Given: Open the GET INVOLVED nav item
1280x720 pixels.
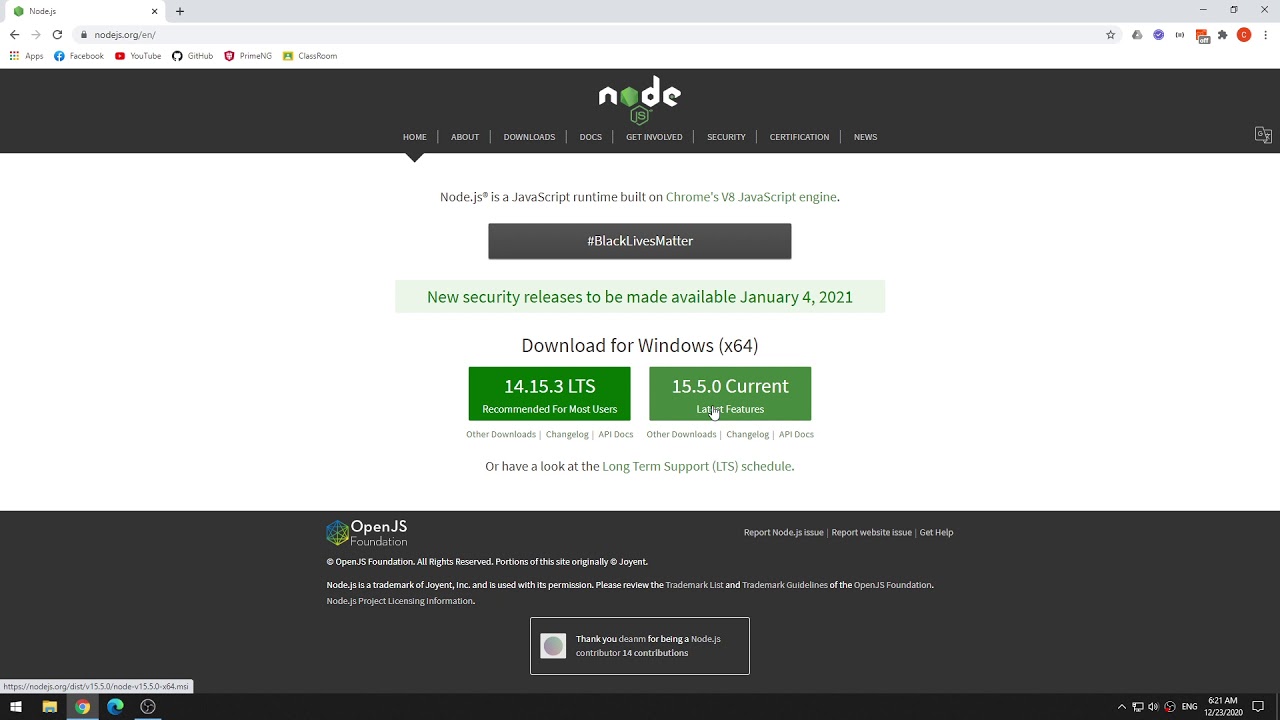Looking at the screenshot, I should [x=654, y=137].
